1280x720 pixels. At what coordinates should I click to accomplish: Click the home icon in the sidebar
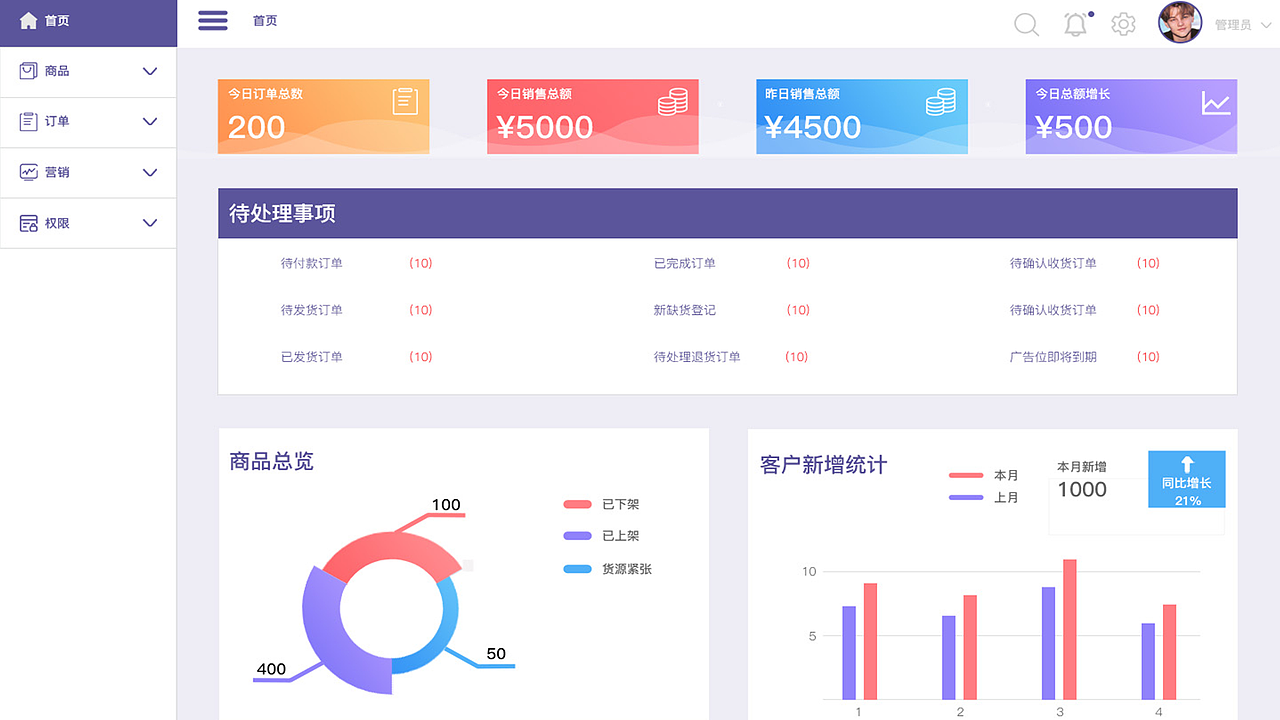[x=28, y=20]
